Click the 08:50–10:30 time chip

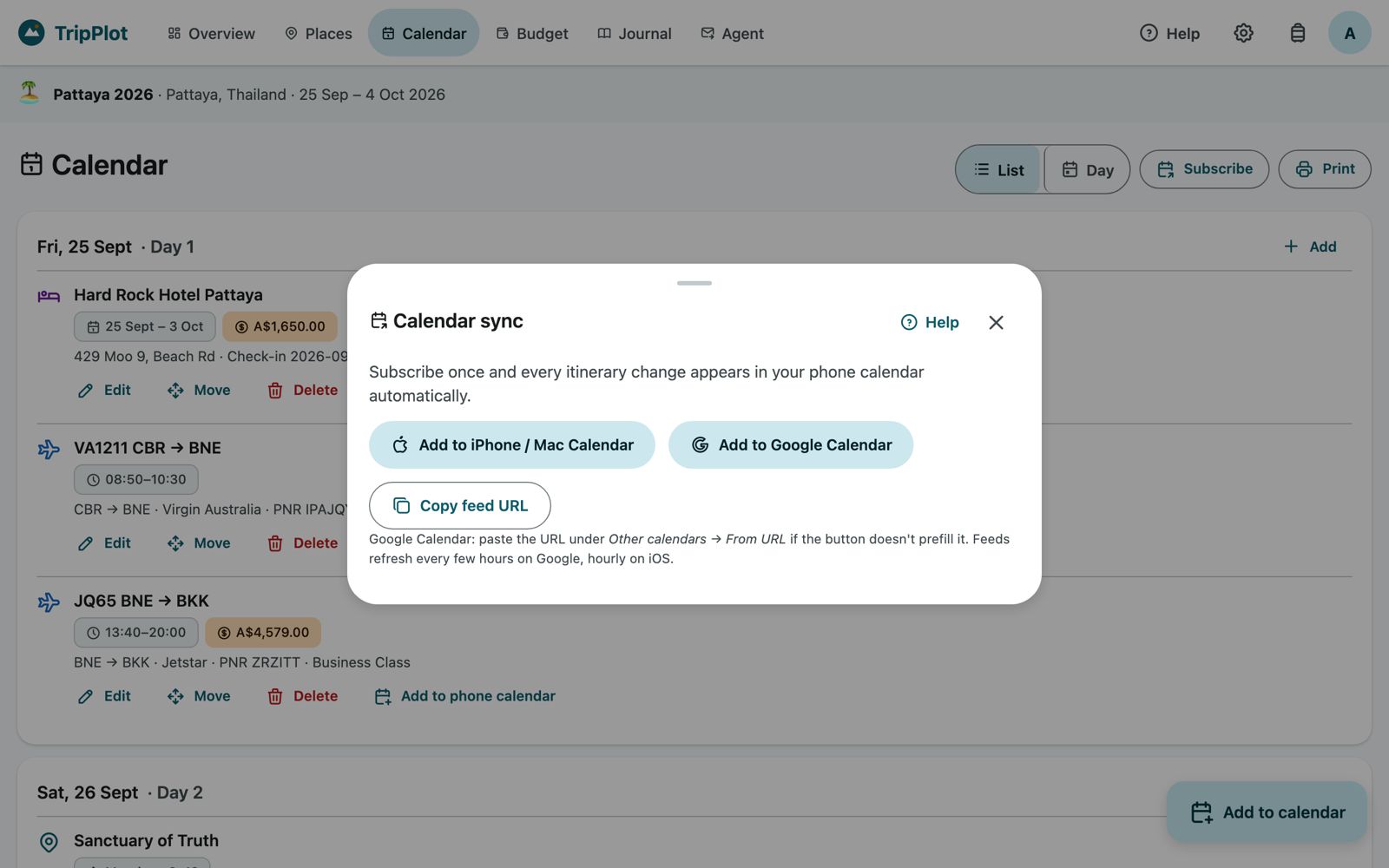coord(136,479)
